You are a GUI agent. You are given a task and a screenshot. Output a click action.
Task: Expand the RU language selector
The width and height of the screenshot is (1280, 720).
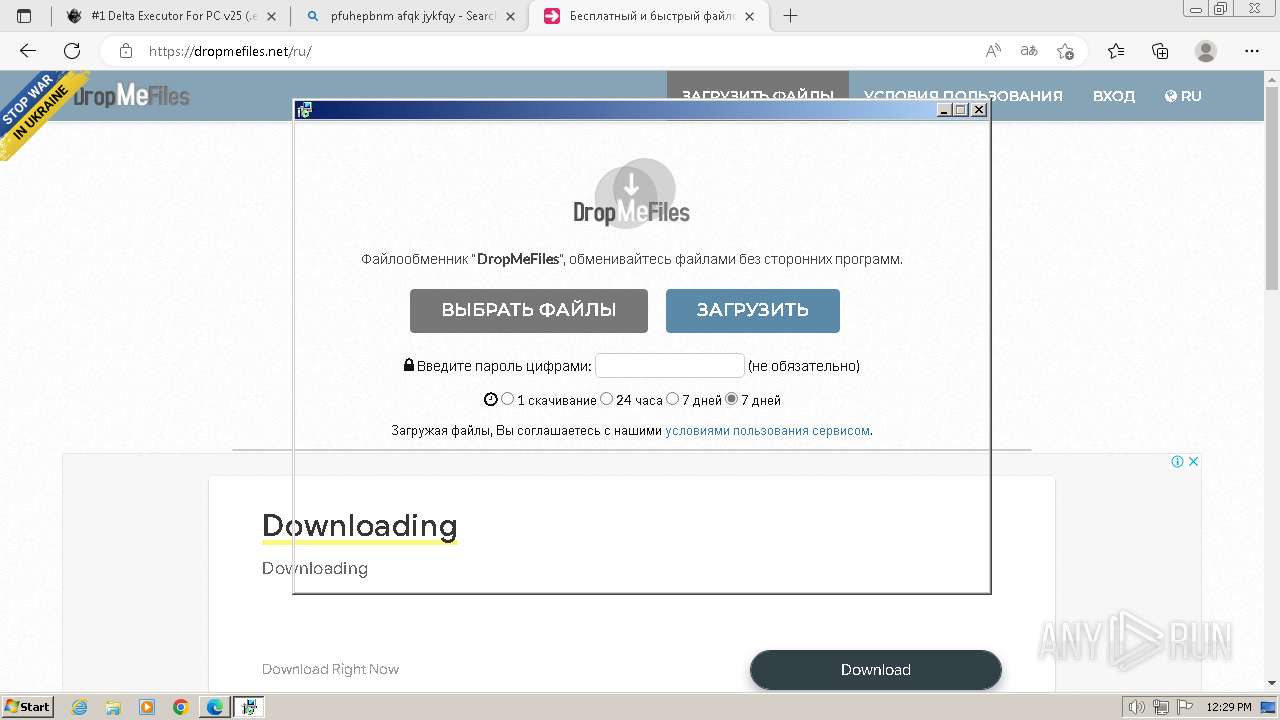pos(1183,96)
